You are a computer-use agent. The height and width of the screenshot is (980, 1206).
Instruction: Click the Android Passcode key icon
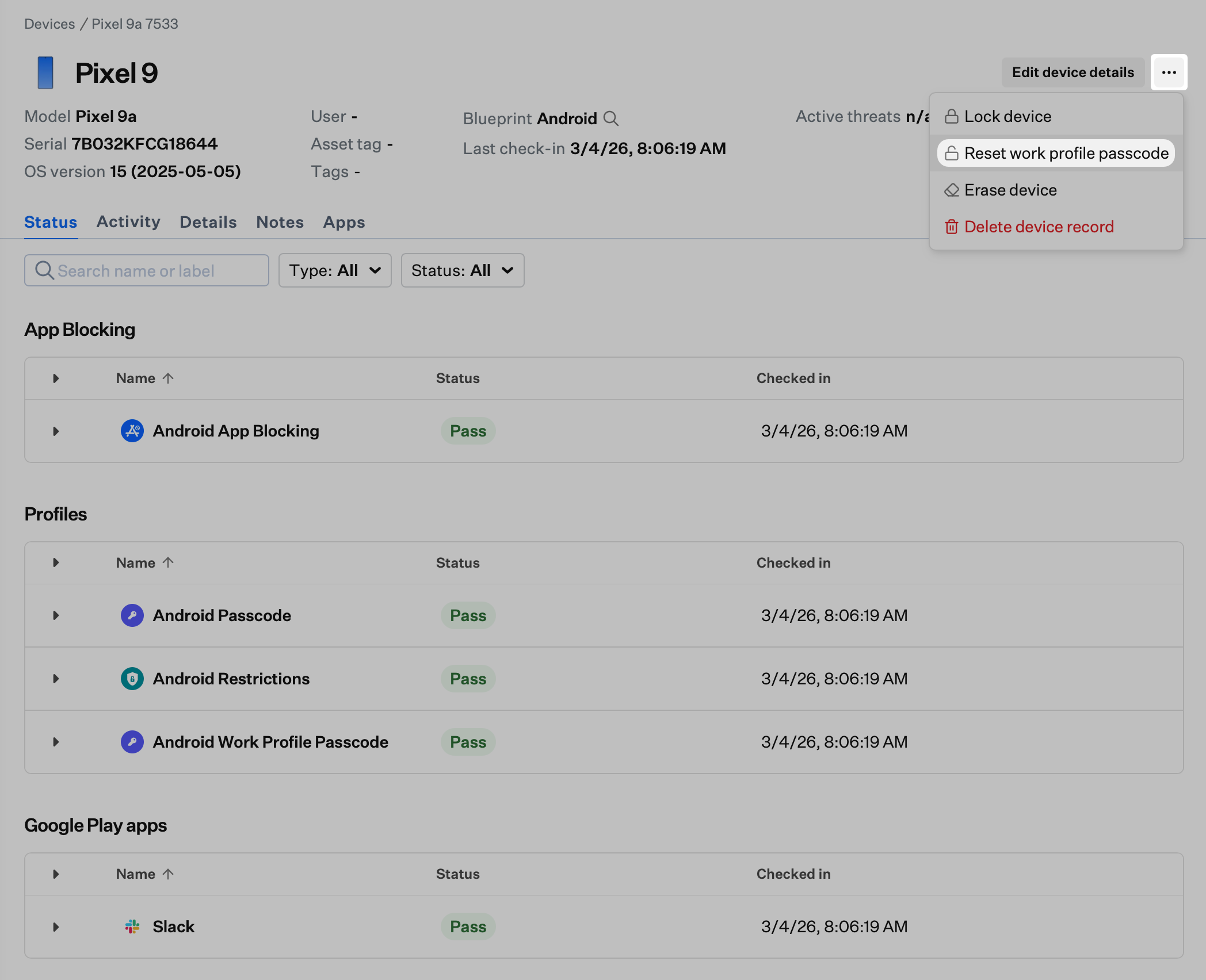pos(132,615)
